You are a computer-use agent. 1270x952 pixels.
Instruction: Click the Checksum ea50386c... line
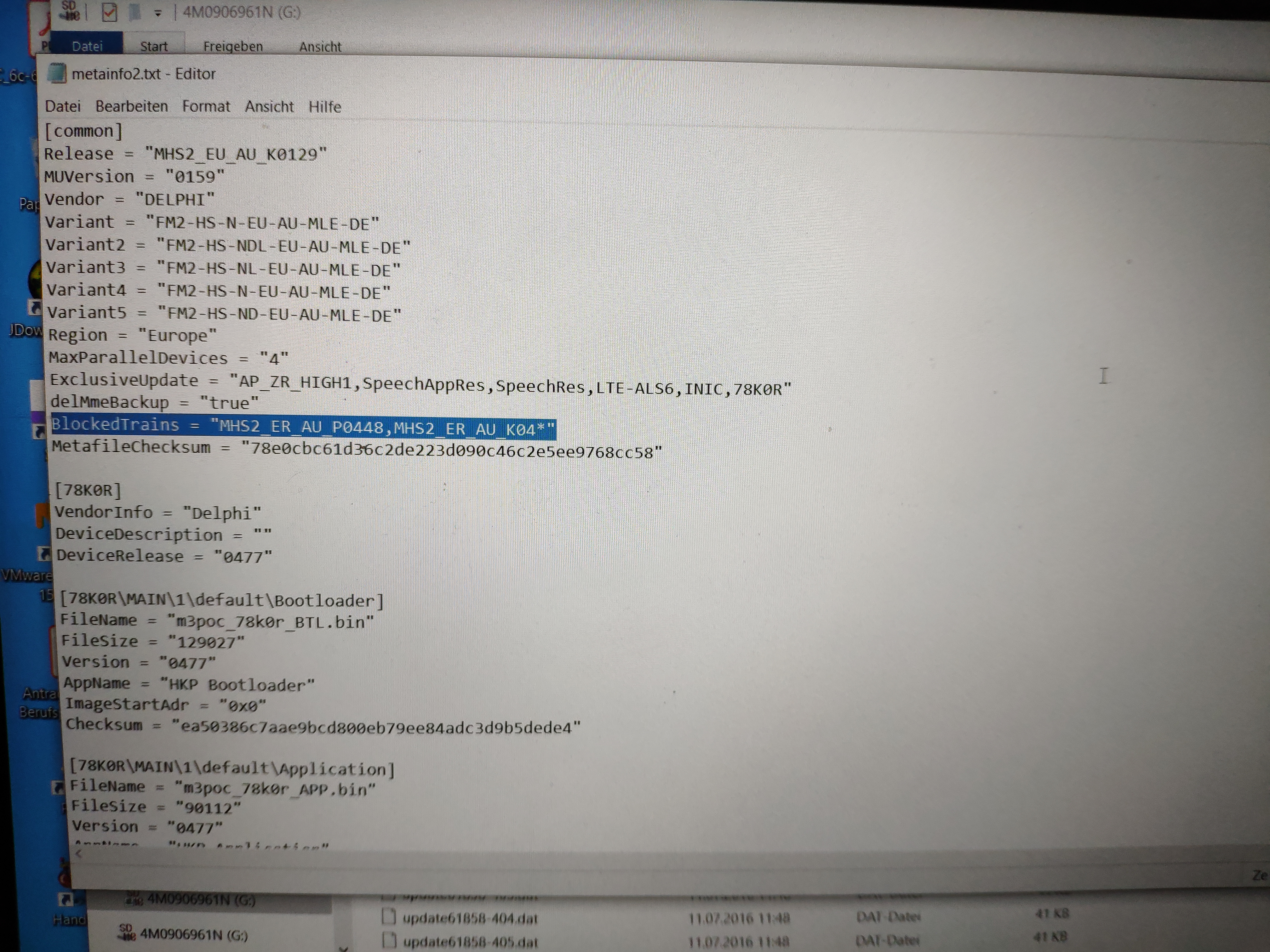pyautogui.click(x=323, y=726)
